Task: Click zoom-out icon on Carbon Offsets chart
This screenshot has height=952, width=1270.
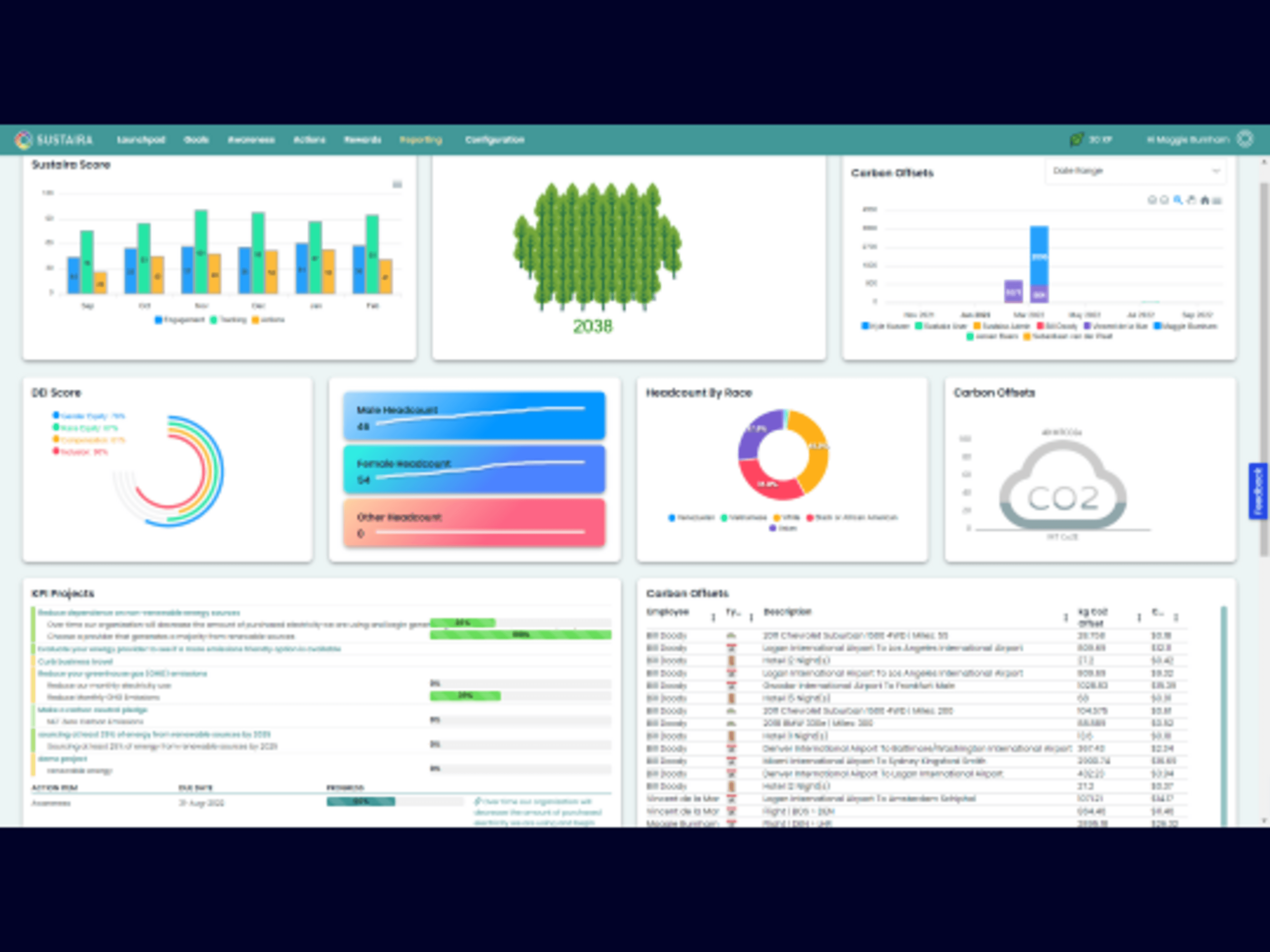Action: [x=1164, y=200]
